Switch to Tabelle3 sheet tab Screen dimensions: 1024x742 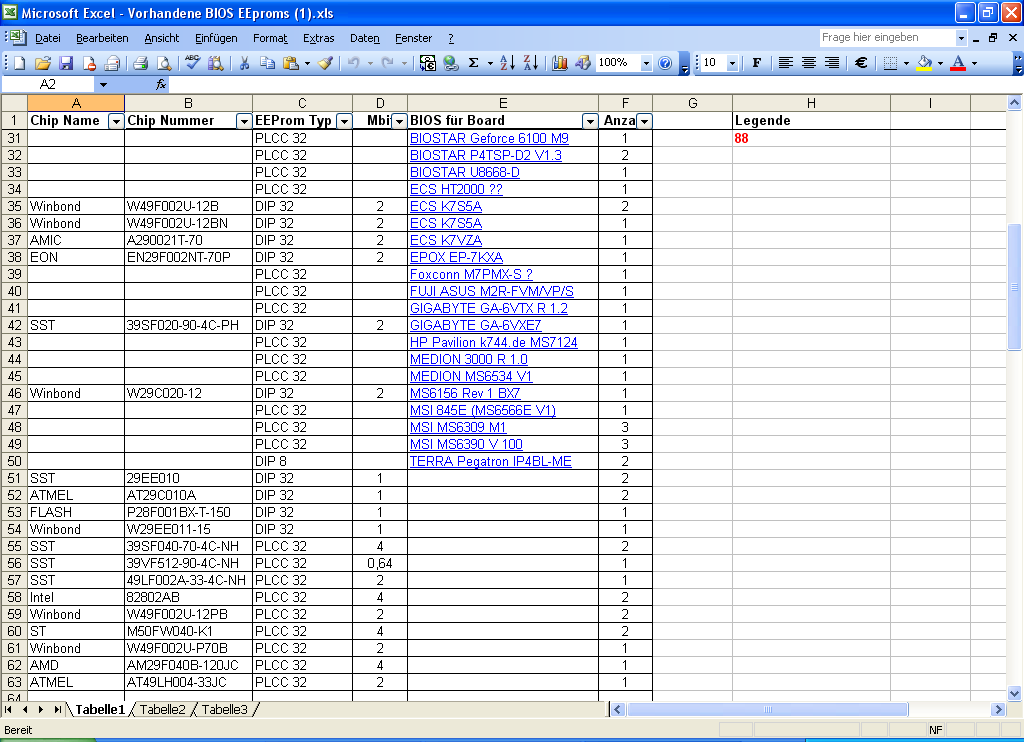tap(225, 709)
